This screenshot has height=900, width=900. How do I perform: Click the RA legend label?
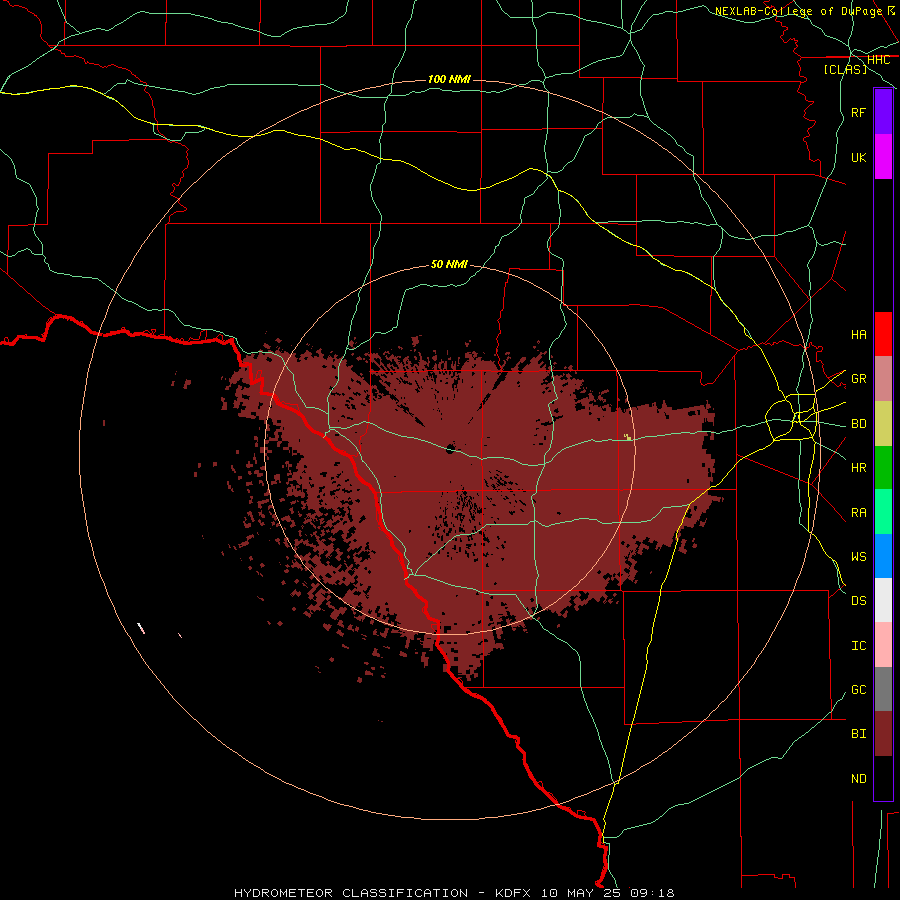click(859, 513)
